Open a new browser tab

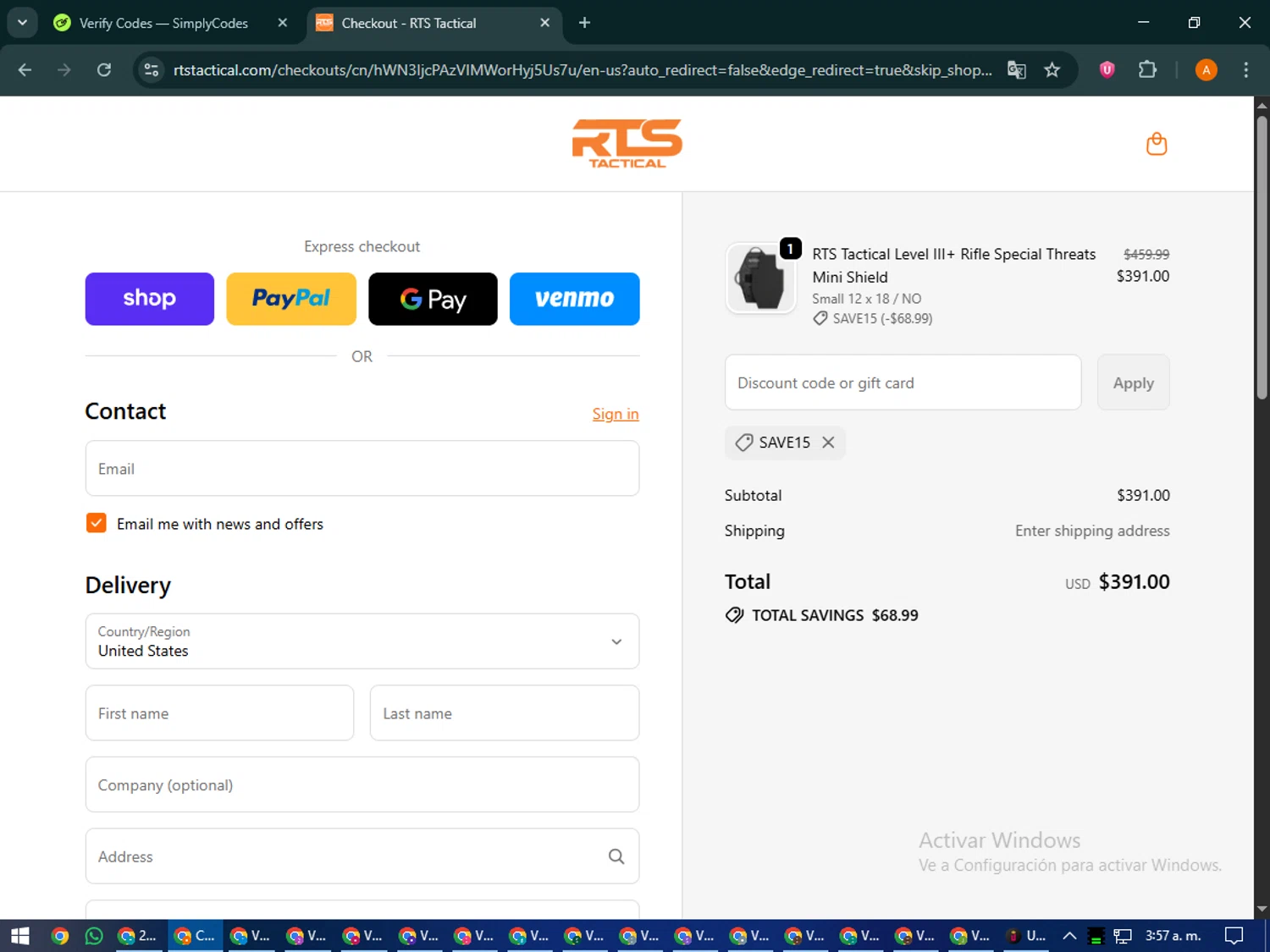click(x=584, y=23)
